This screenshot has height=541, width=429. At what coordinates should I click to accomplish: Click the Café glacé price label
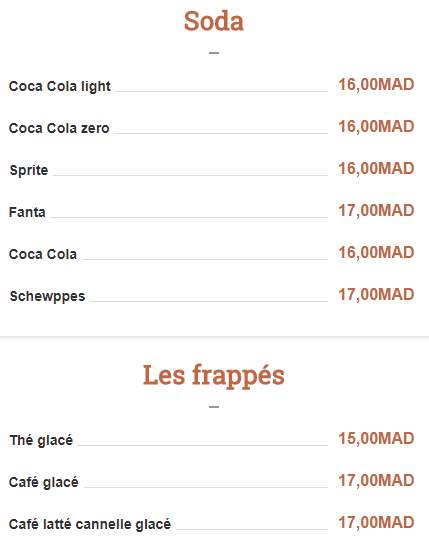point(376,481)
